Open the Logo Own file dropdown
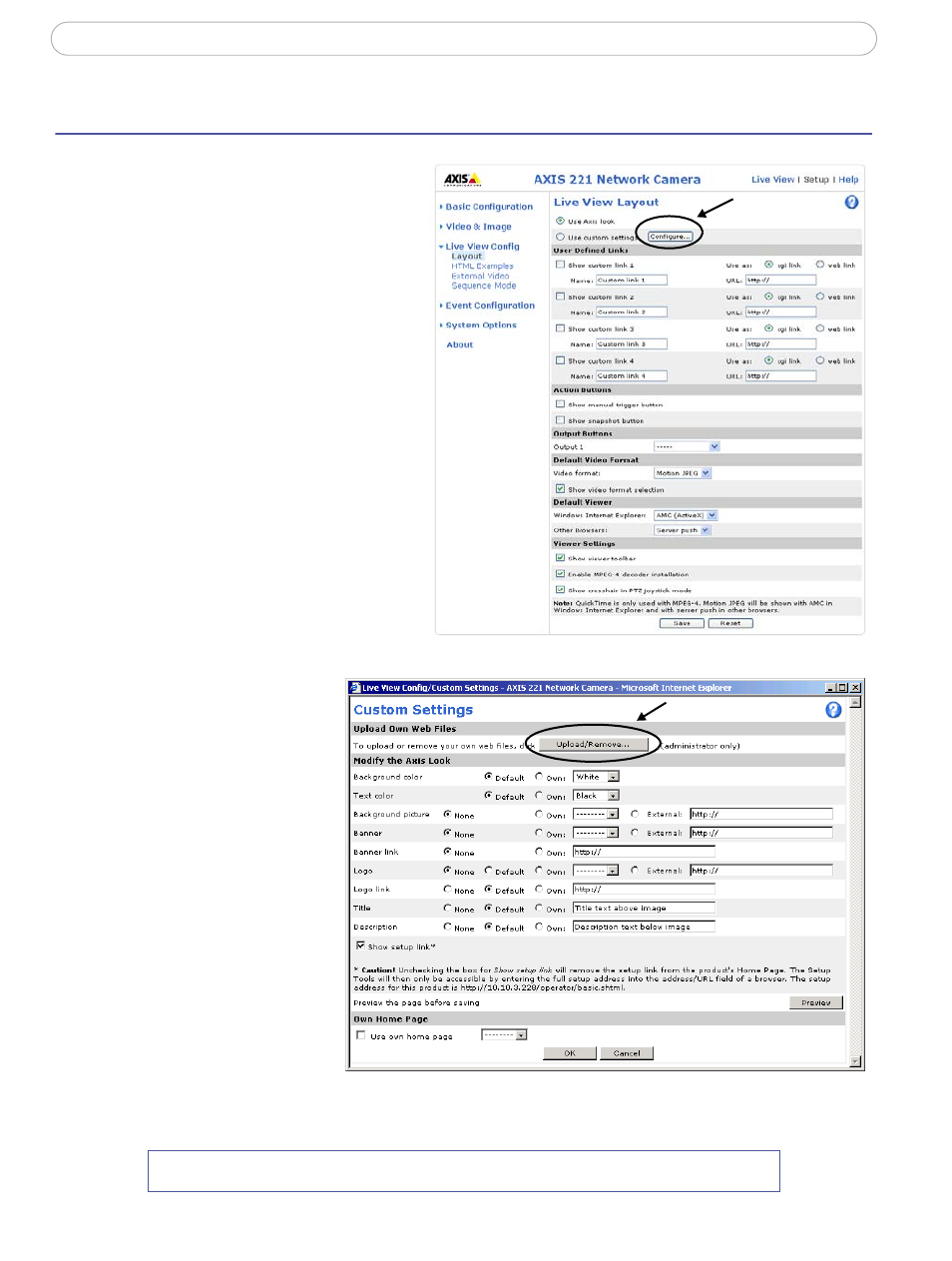952x1261 pixels. [596, 871]
